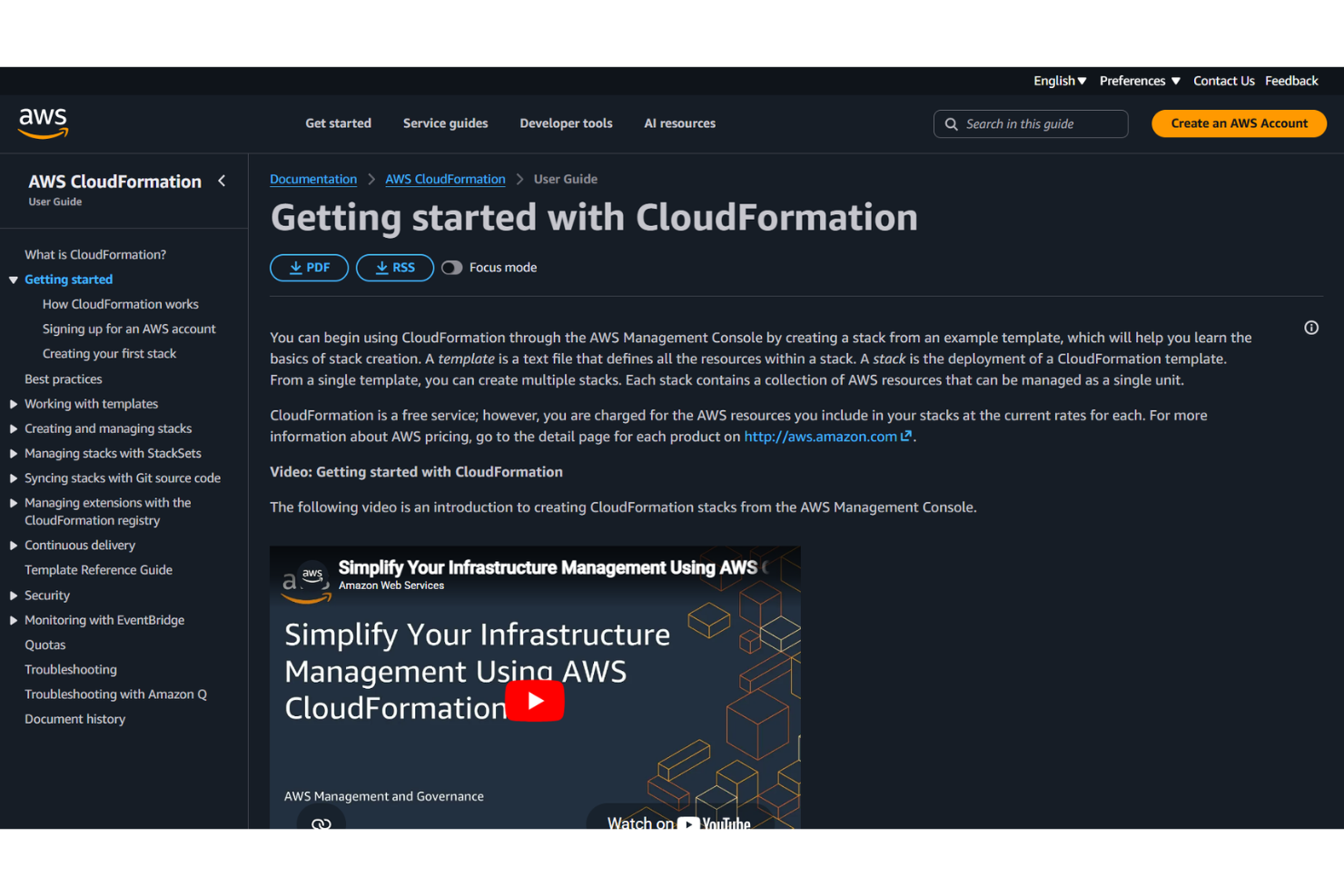This screenshot has height=896, width=1344.
Task: Expand Managing extensions with the CloudFormation registry arrow
Action: click(x=14, y=503)
